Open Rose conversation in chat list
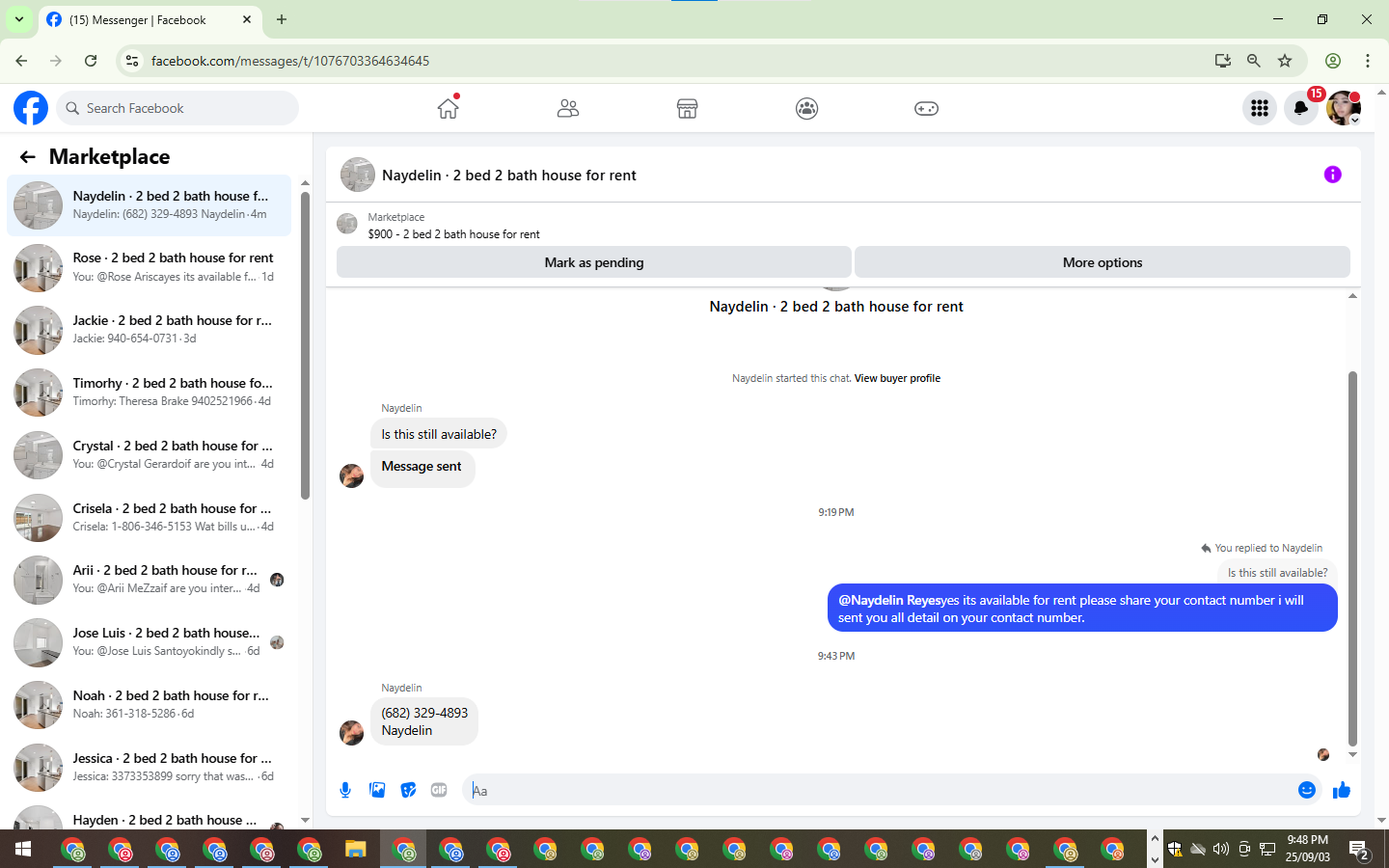1389x868 pixels. pos(149,267)
